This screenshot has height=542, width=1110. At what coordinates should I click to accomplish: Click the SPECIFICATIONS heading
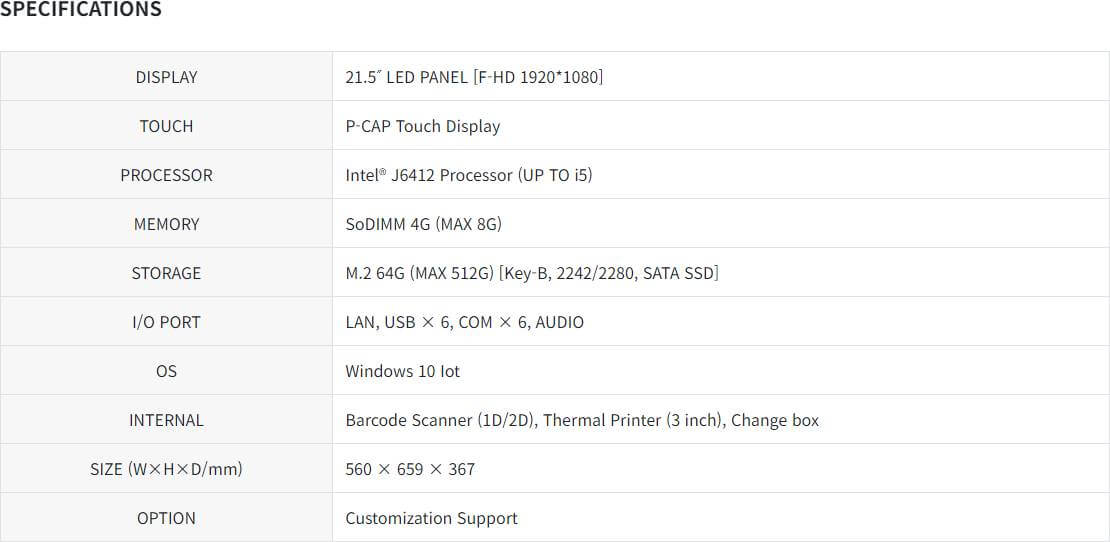pyautogui.click(x=81, y=9)
